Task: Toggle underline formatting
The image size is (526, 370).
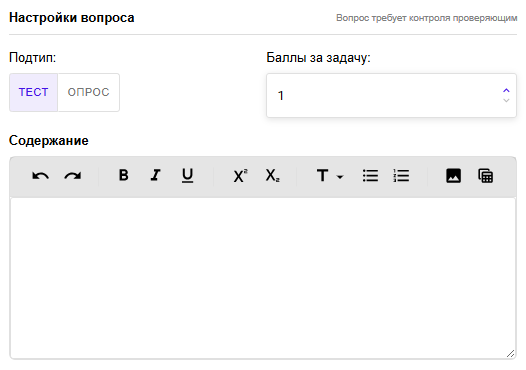Action: pos(188,175)
